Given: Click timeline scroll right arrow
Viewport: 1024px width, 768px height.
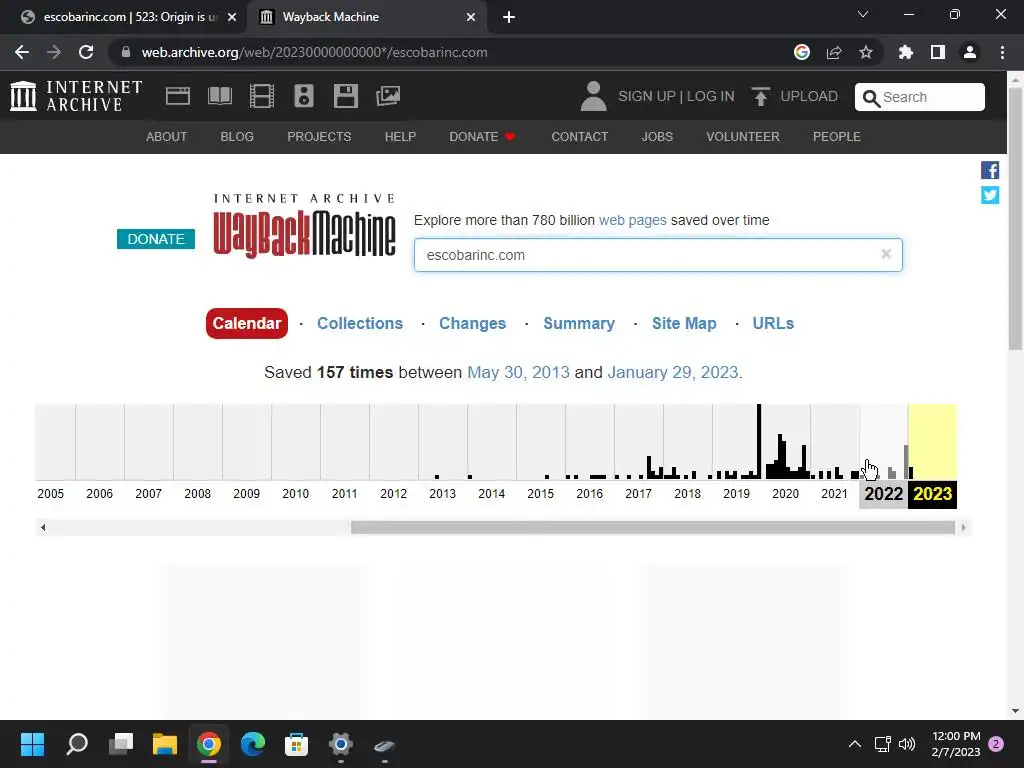Looking at the screenshot, I should point(964,527).
